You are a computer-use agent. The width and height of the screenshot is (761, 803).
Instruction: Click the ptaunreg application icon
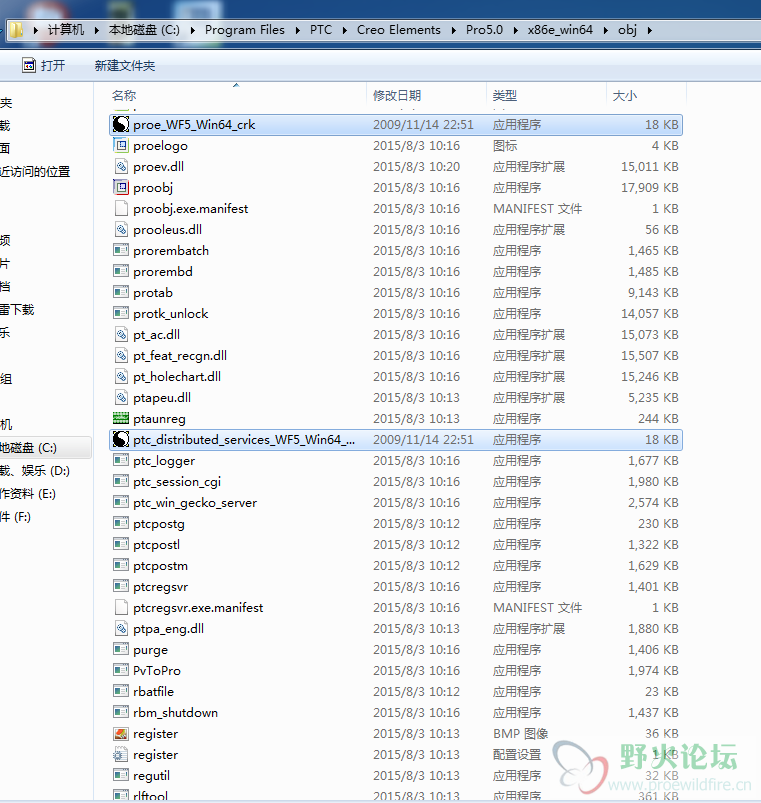coord(121,418)
